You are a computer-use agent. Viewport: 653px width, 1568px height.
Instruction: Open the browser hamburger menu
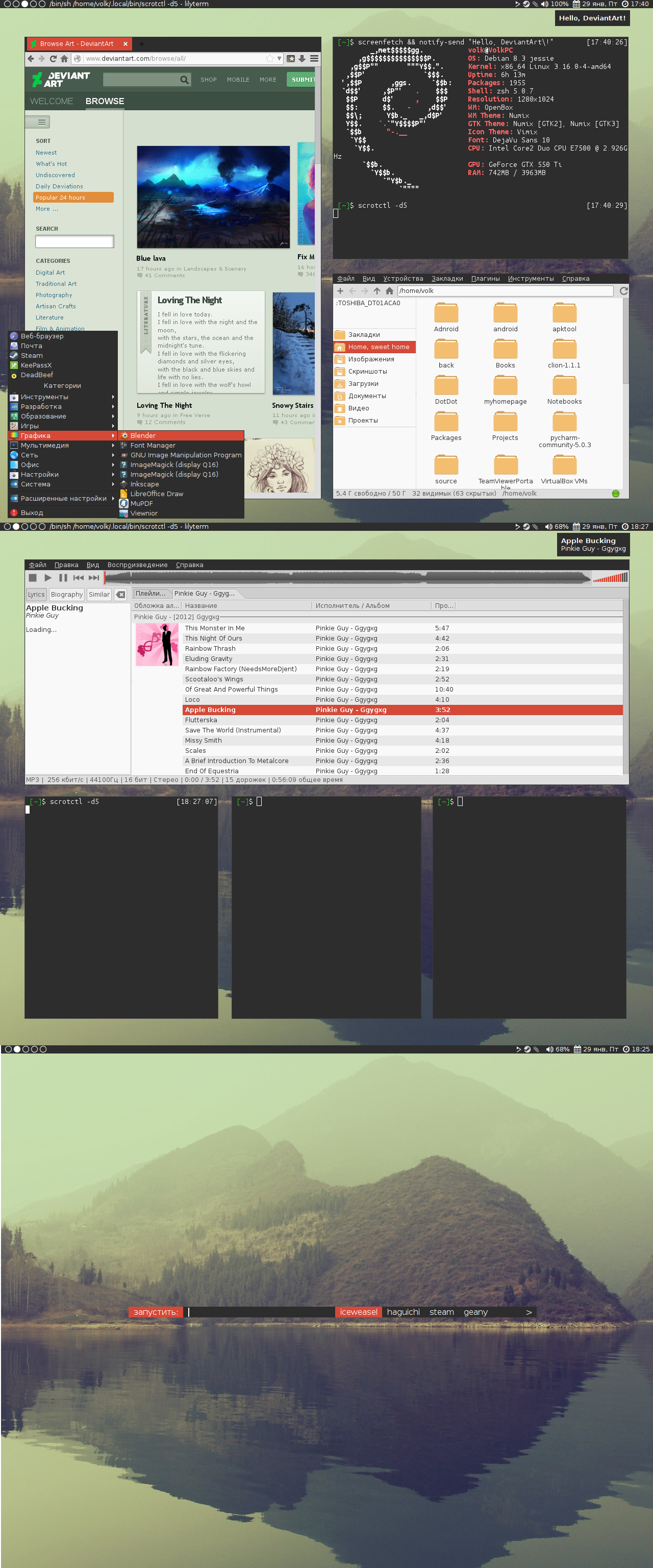click(314, 58)
